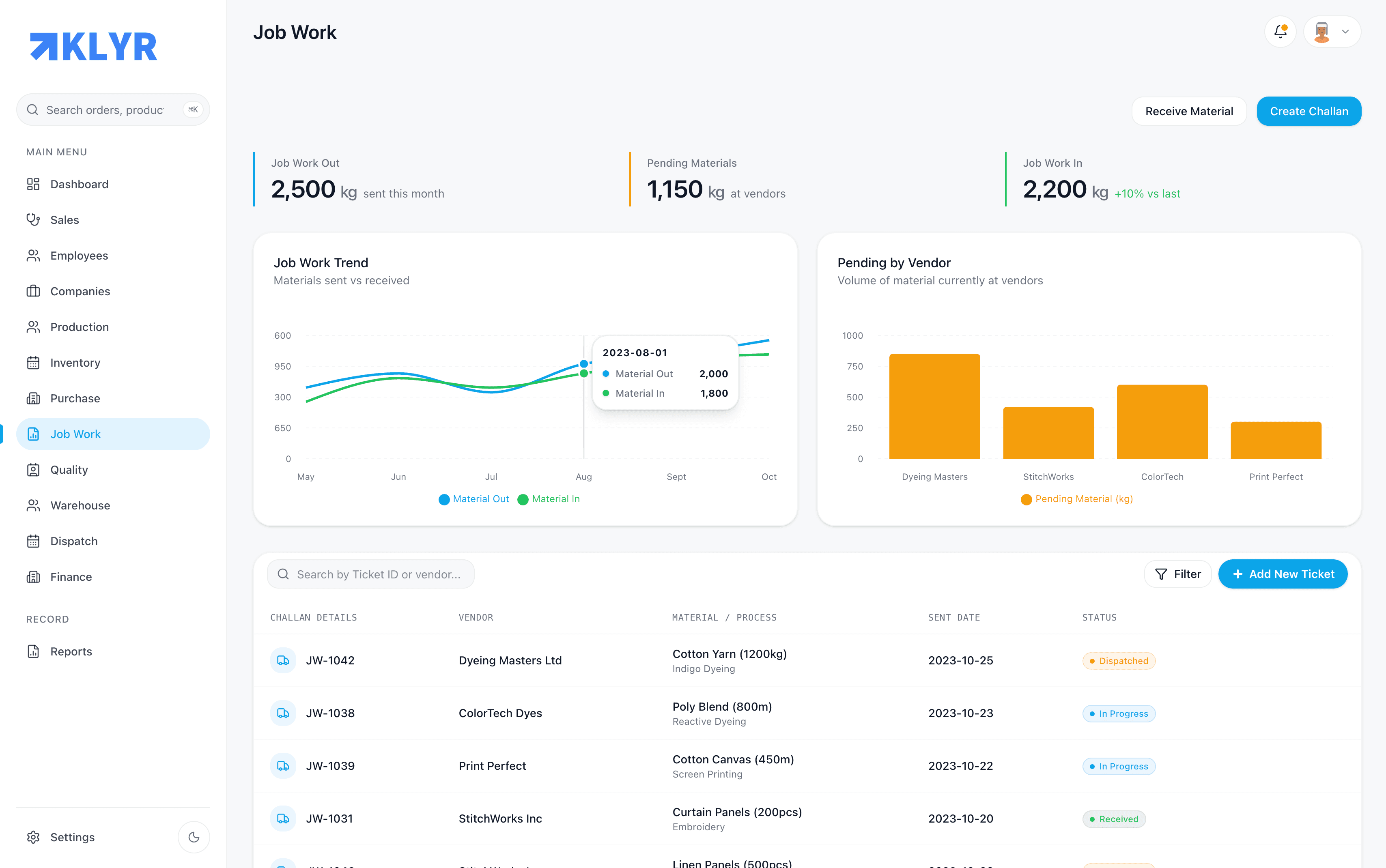Click the truck icon for JW-1038
1386x868 pixels.
click(x=283, y=713)
